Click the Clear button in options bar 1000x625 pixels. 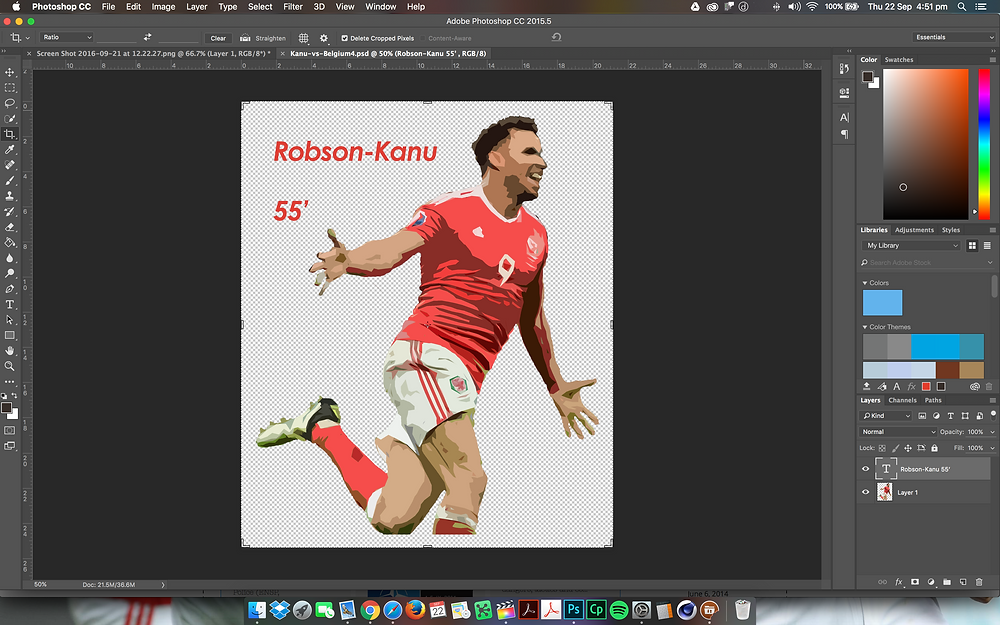(218, 38)
